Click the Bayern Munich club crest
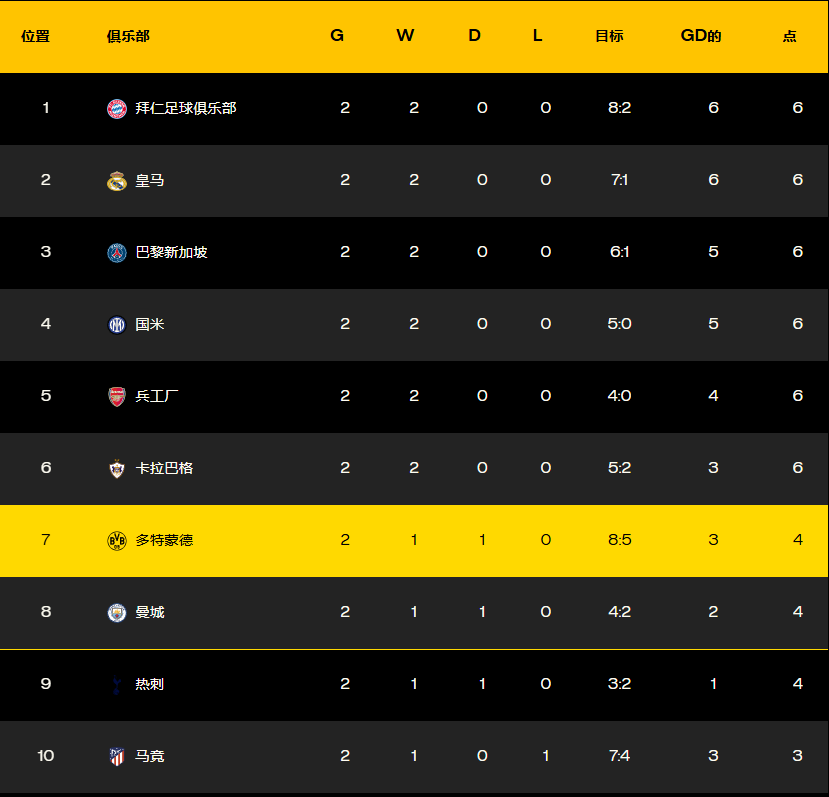829x797 pixels. coord(117,109)
